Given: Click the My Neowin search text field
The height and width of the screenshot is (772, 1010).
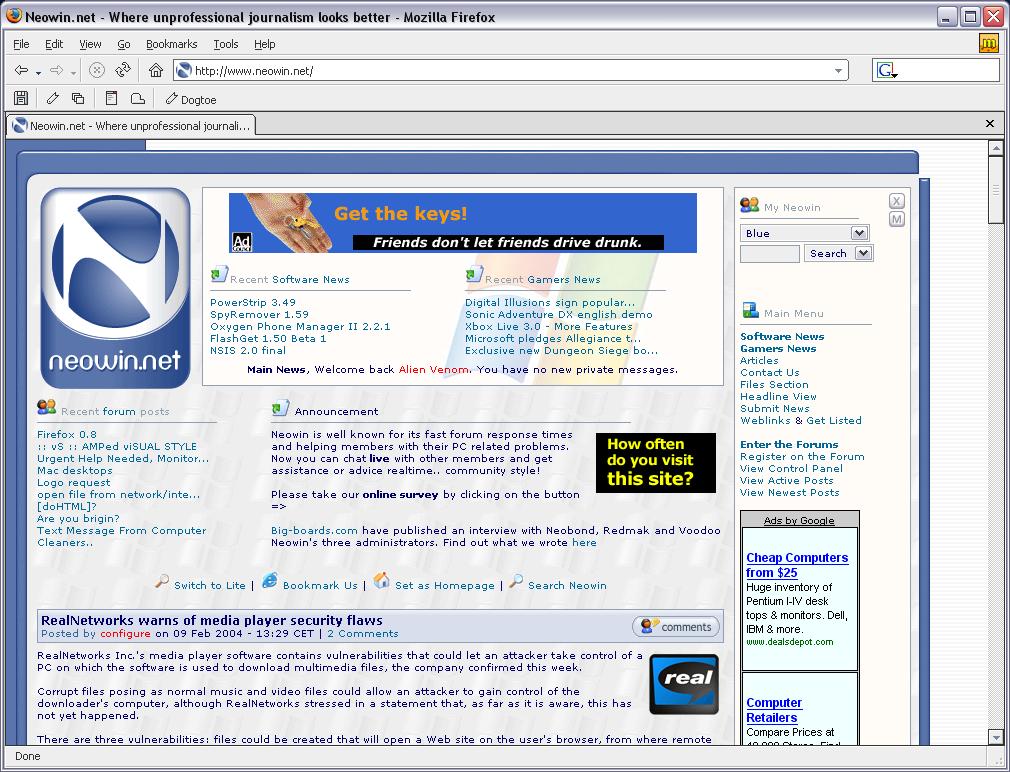Looking at the screenshot, I should [x=770, y=254].
